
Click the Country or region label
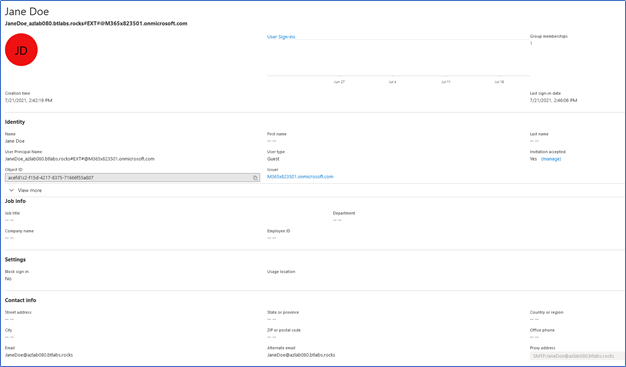tap(547, 312)
